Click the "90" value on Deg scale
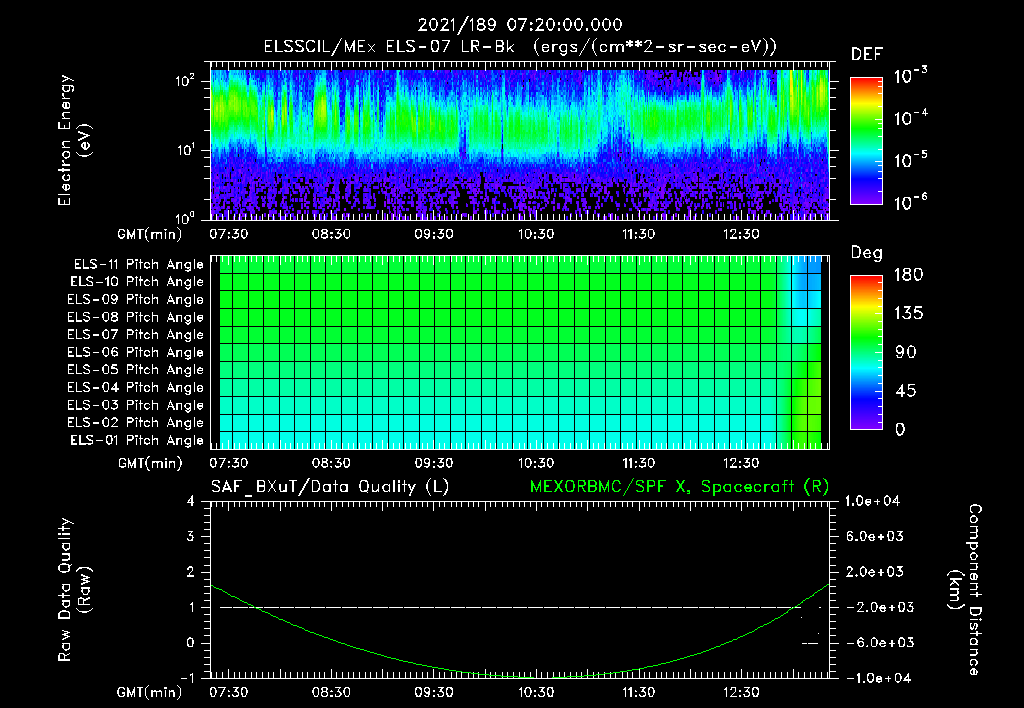The image size is (1024, 708). [x=906, y=352]
